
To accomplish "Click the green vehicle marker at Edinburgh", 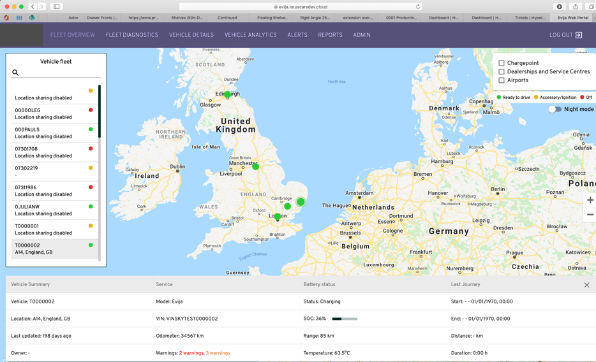I will [x=227, y=95].
